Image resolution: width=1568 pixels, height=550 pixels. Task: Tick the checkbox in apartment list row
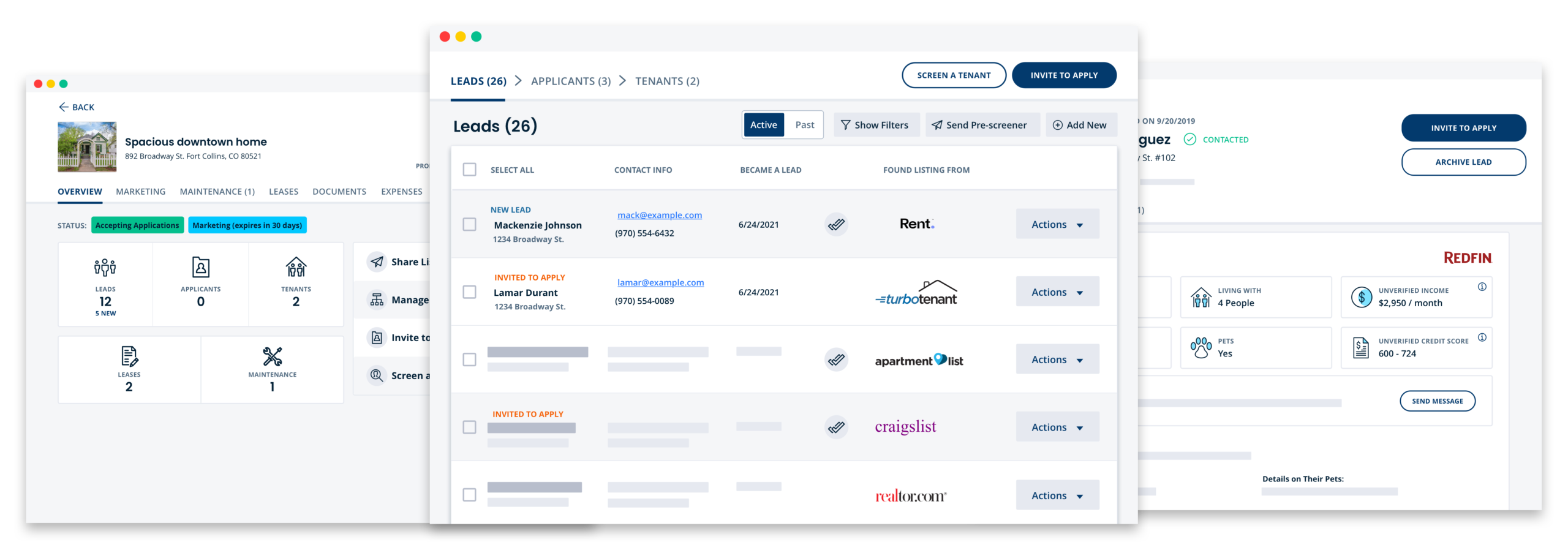469,360
